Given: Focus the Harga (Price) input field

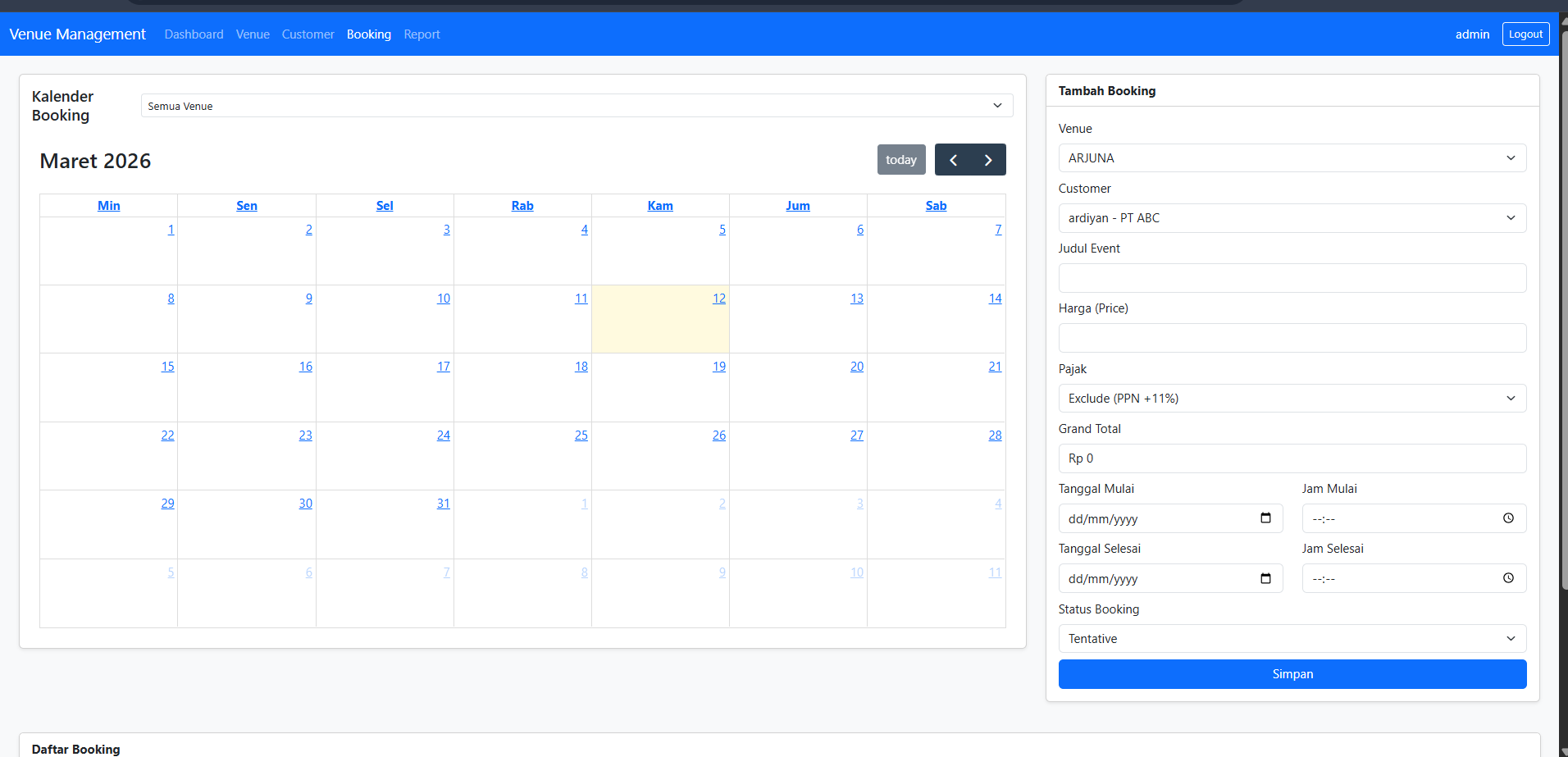Looking at the screenshot, I should (x=1292, y=338).
